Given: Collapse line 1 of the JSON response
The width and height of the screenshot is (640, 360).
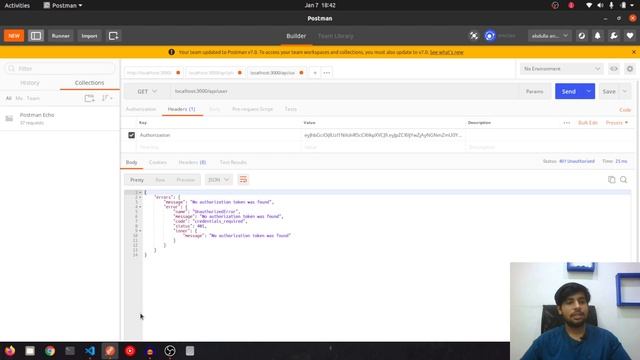Looking at the screenshot, I should coord(140,192).
